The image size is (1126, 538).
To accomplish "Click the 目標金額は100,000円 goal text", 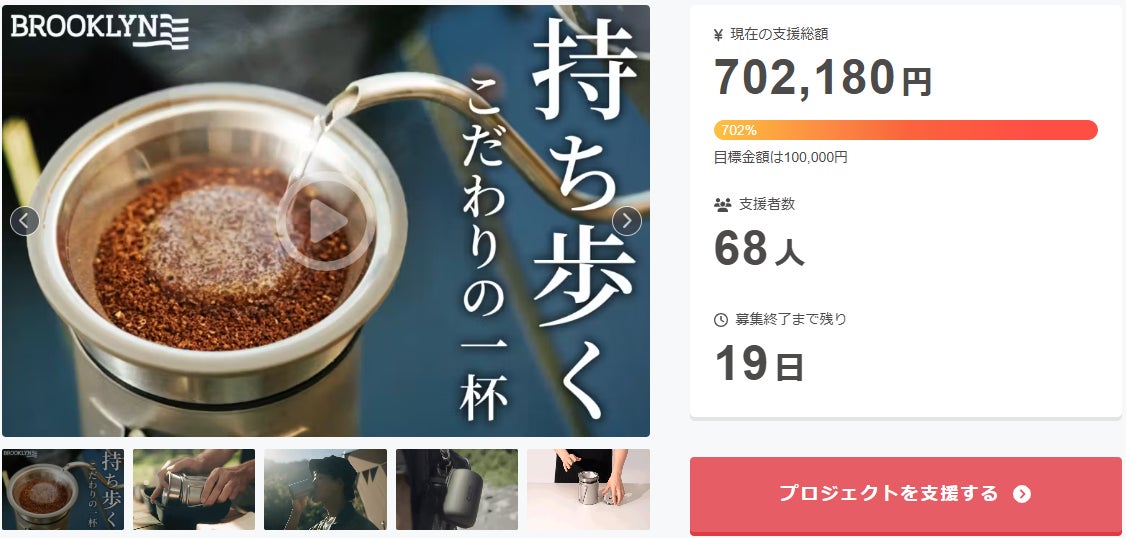I will point(781,157).
